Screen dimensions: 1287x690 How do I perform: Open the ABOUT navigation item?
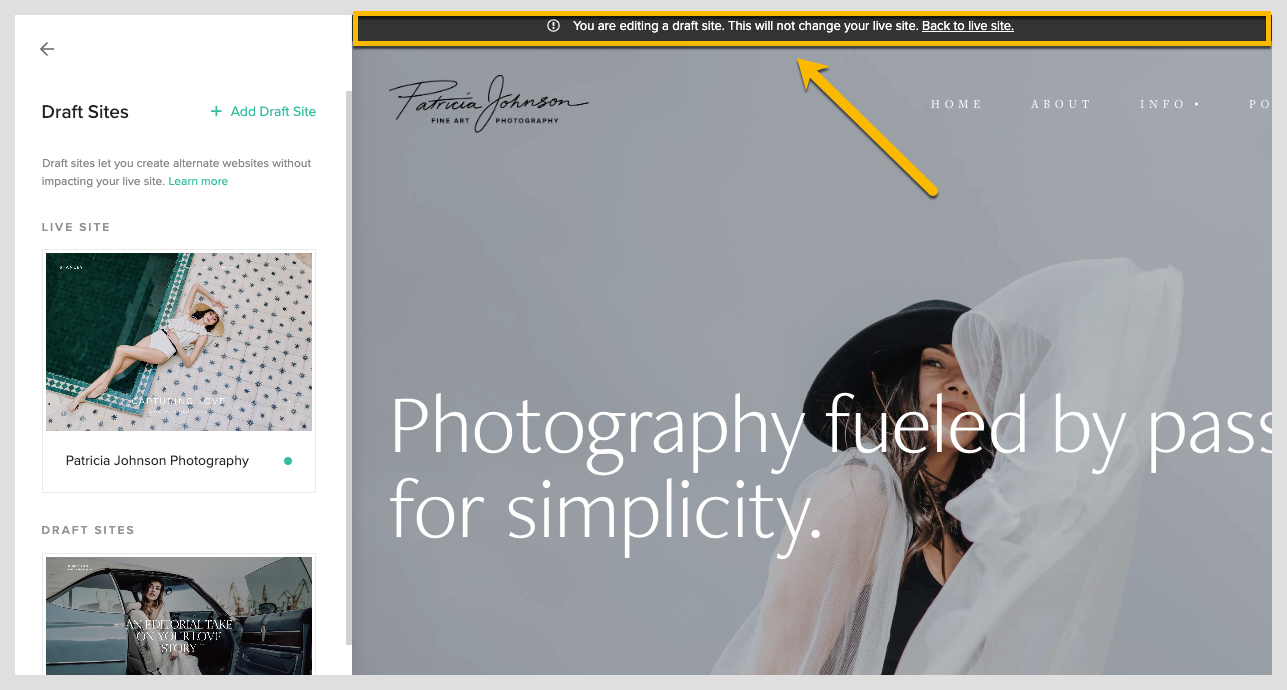pos(1061,104)
